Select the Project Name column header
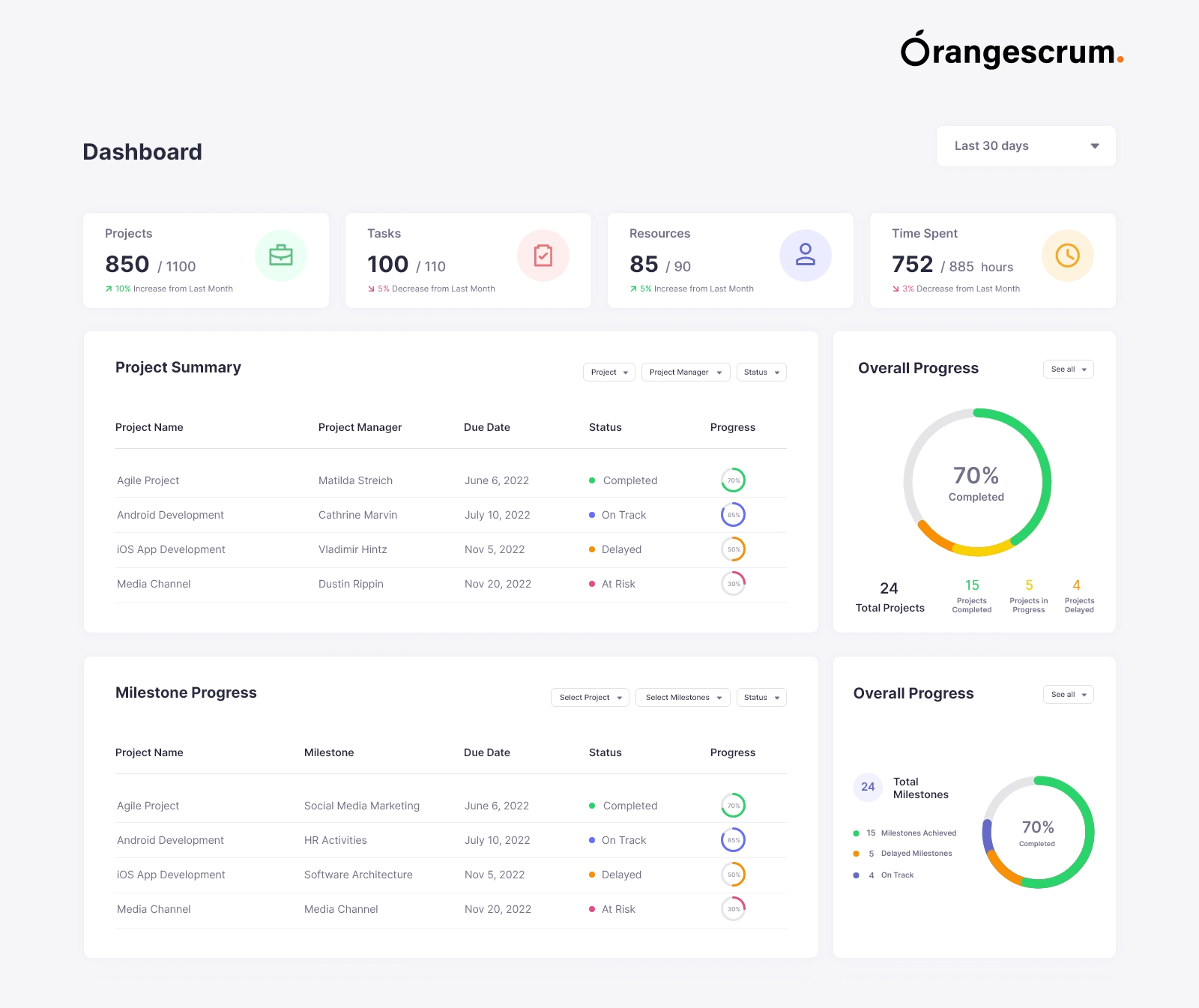The height and width of the screenshot is (1008, 1199). (149, 427)
